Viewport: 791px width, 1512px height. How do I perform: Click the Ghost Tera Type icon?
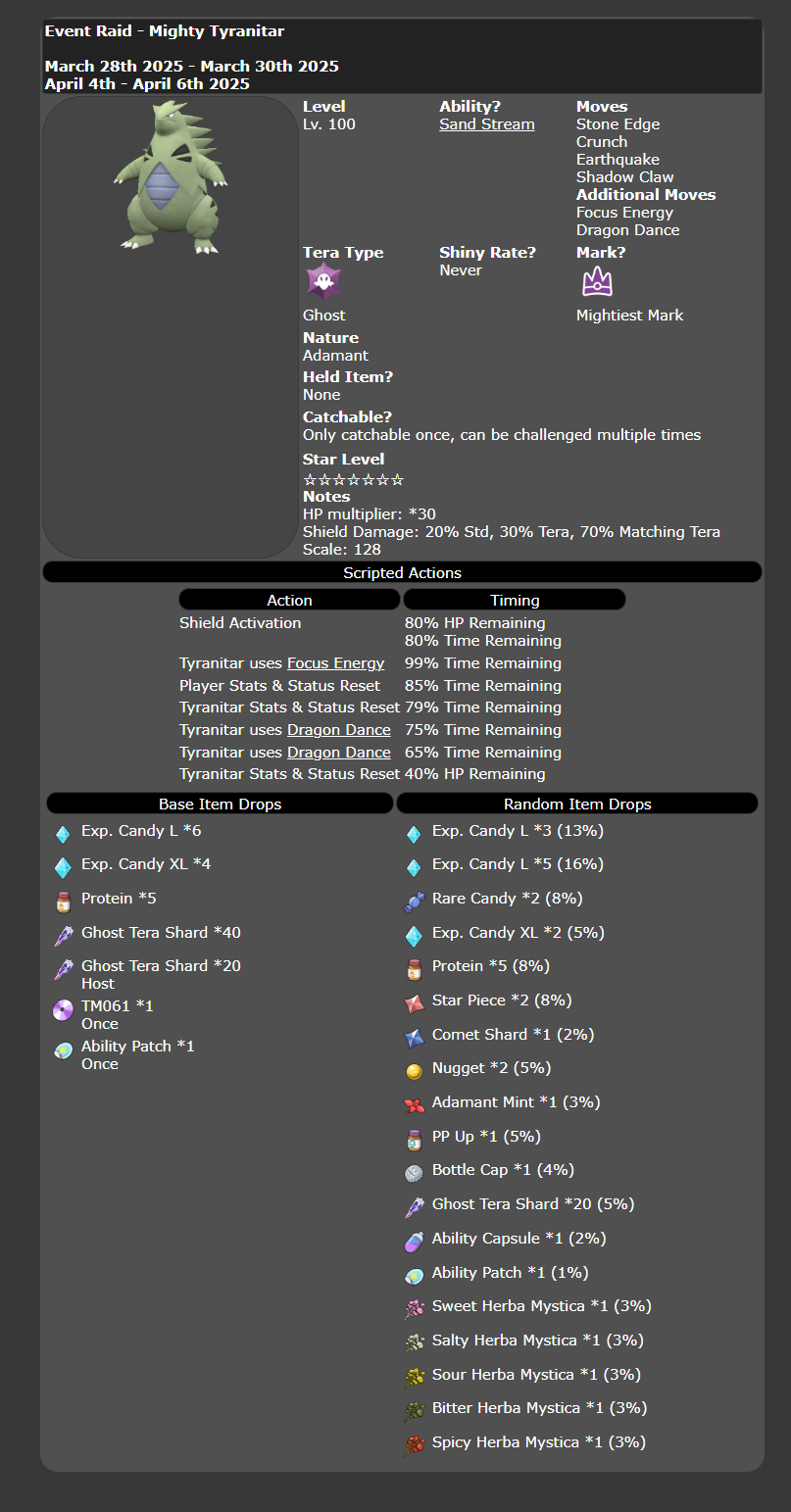[323, 281]
